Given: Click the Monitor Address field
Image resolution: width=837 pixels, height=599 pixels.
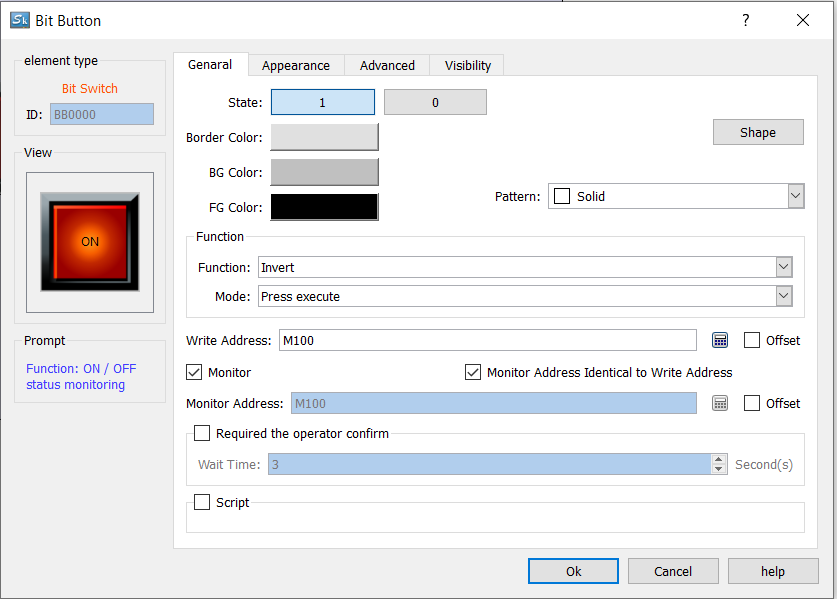Looking at the screenshot, I should tap(494, 403).
